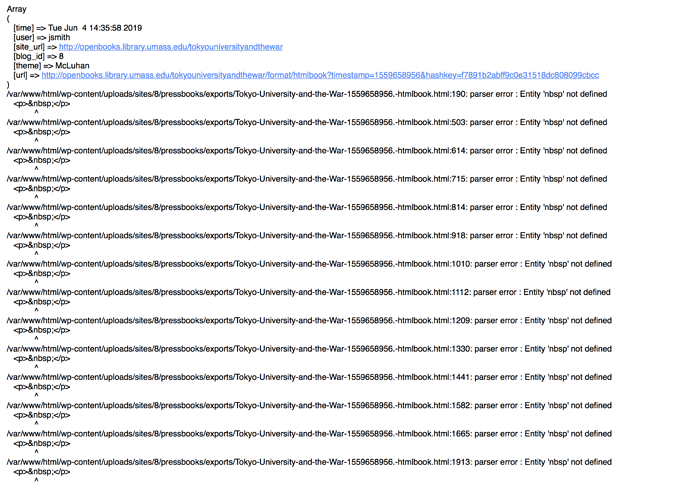This screenshot has height=499, width=686.
Task: Click the '[url] =>' key label
Action: click(x=26, y=75)
